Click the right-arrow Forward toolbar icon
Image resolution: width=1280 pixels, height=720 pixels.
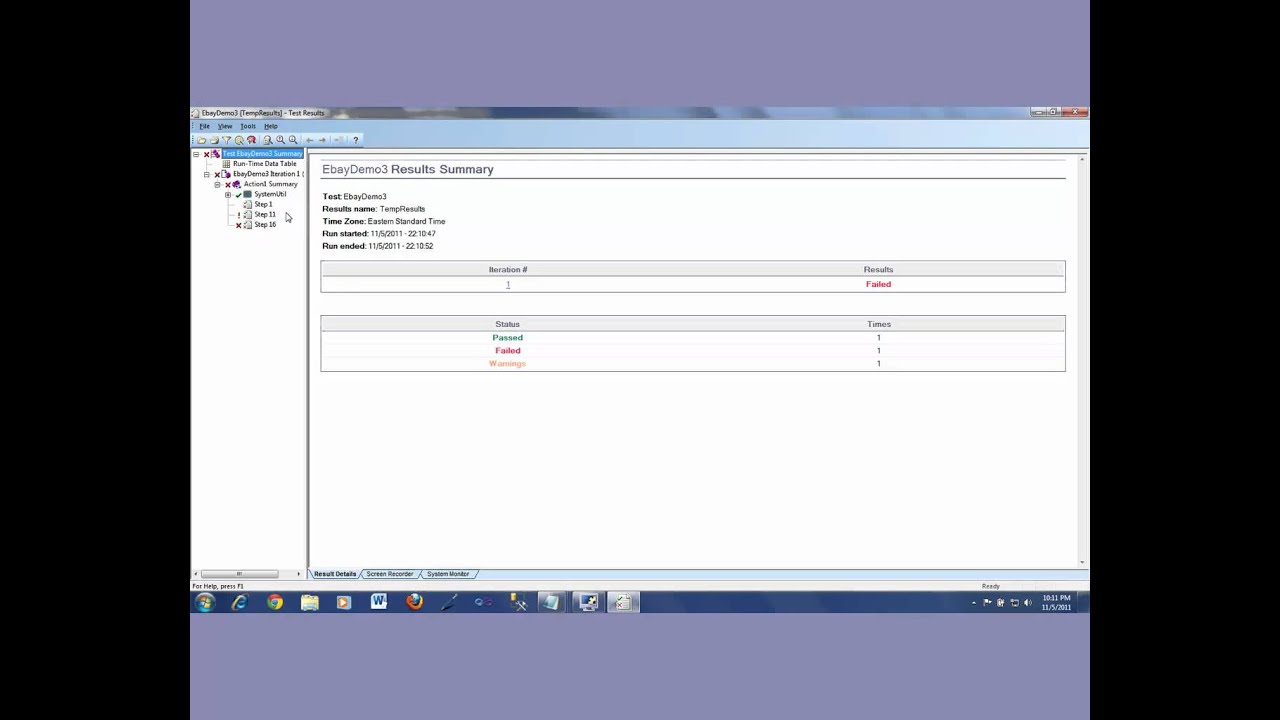tap(322, 140)
